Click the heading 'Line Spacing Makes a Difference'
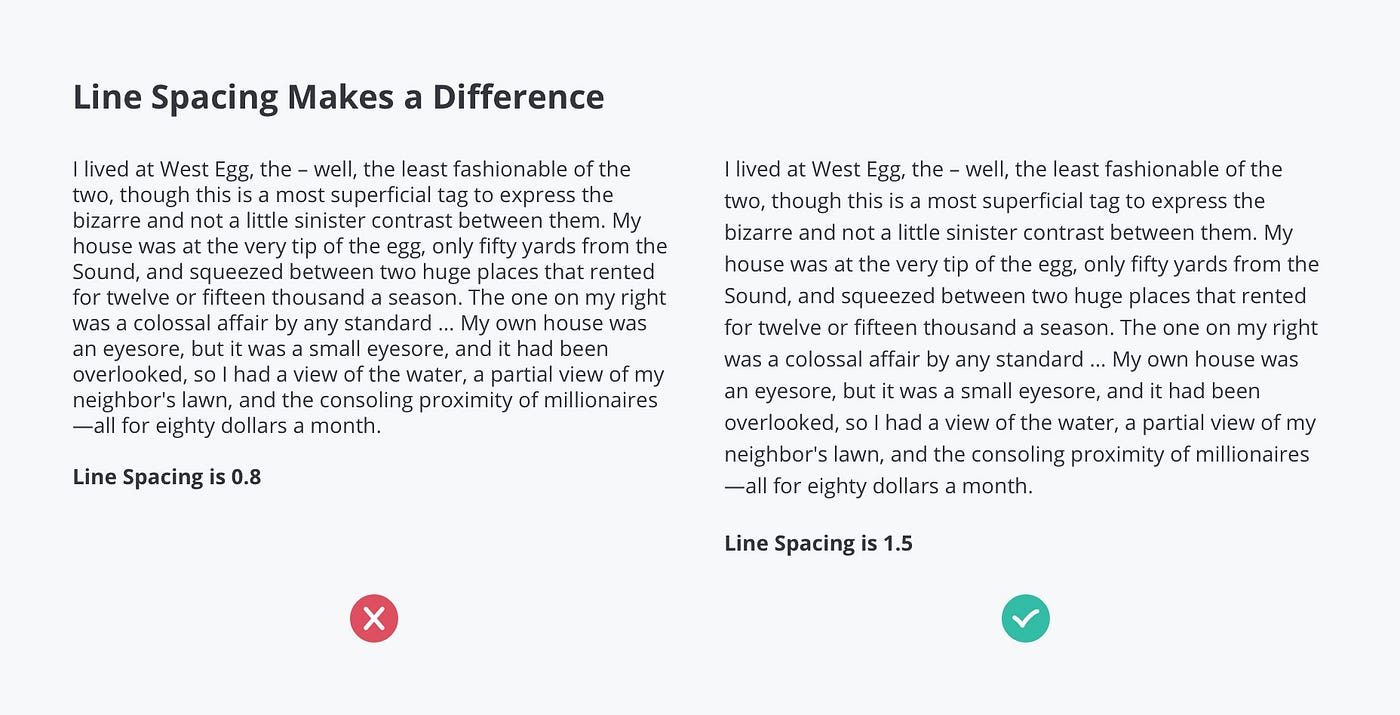 pyautogui.click(x=339, y=98)
